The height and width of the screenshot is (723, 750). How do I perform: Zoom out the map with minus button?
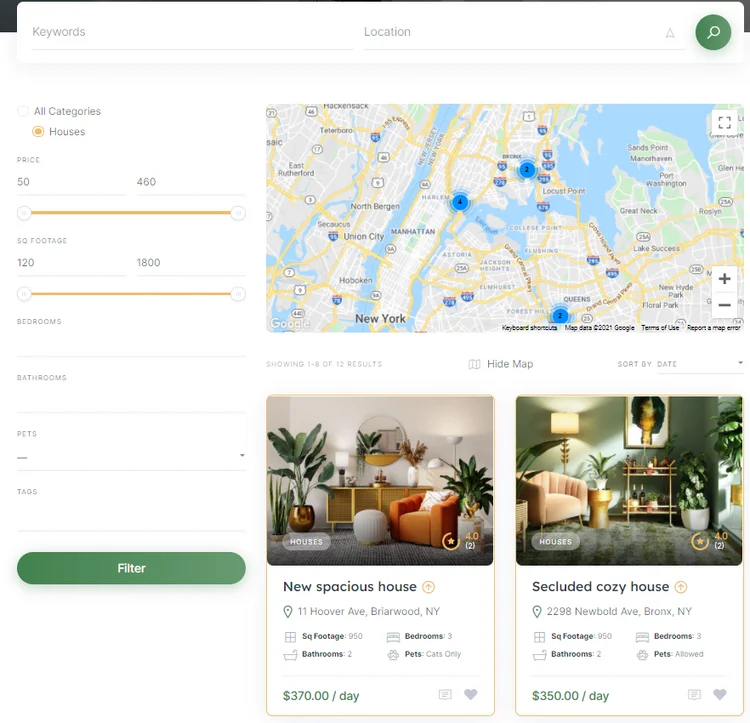[x=724, y=305]
